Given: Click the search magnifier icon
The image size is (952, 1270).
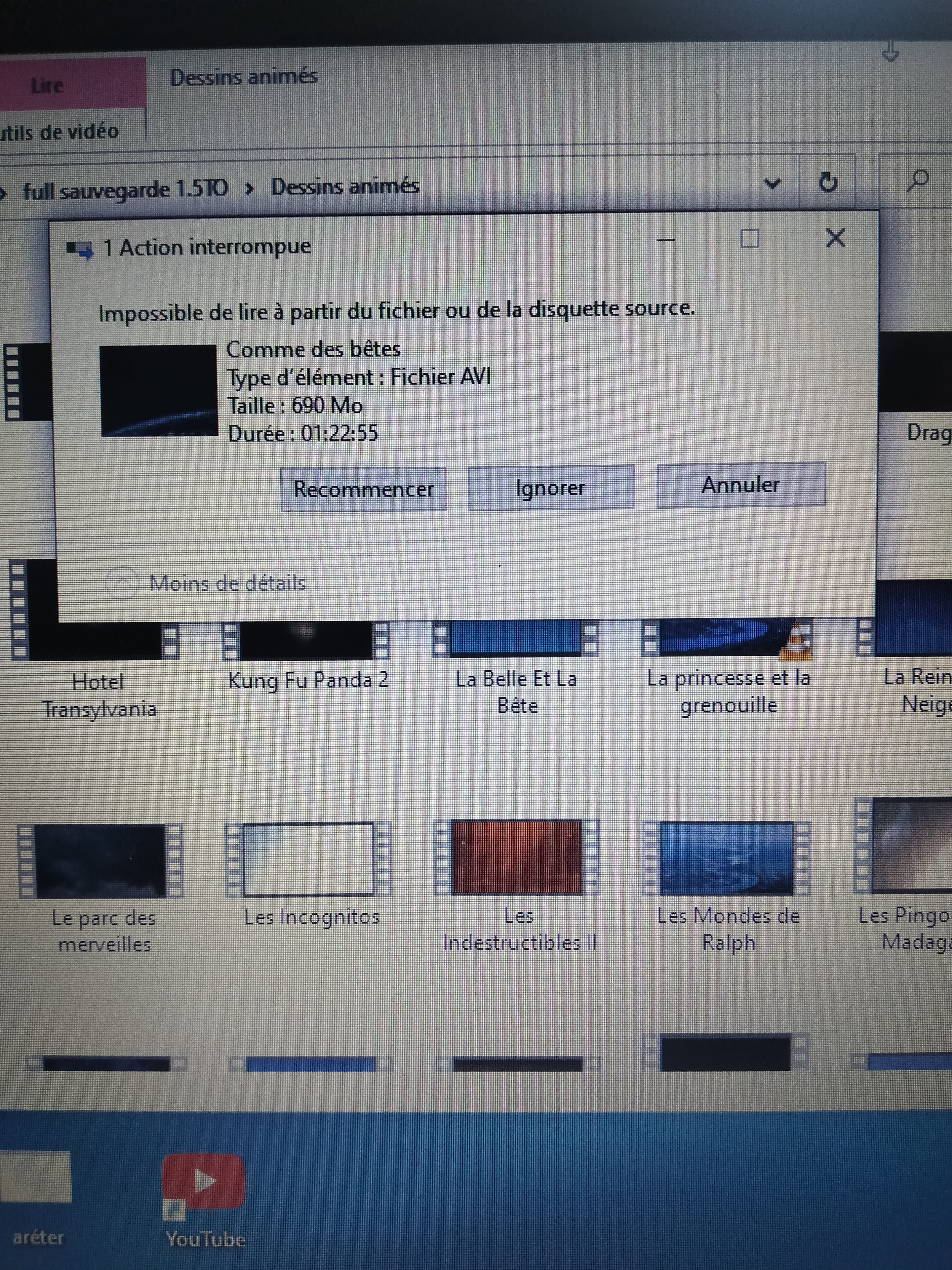Looking at the screenshot, I should tap(918, 181).
